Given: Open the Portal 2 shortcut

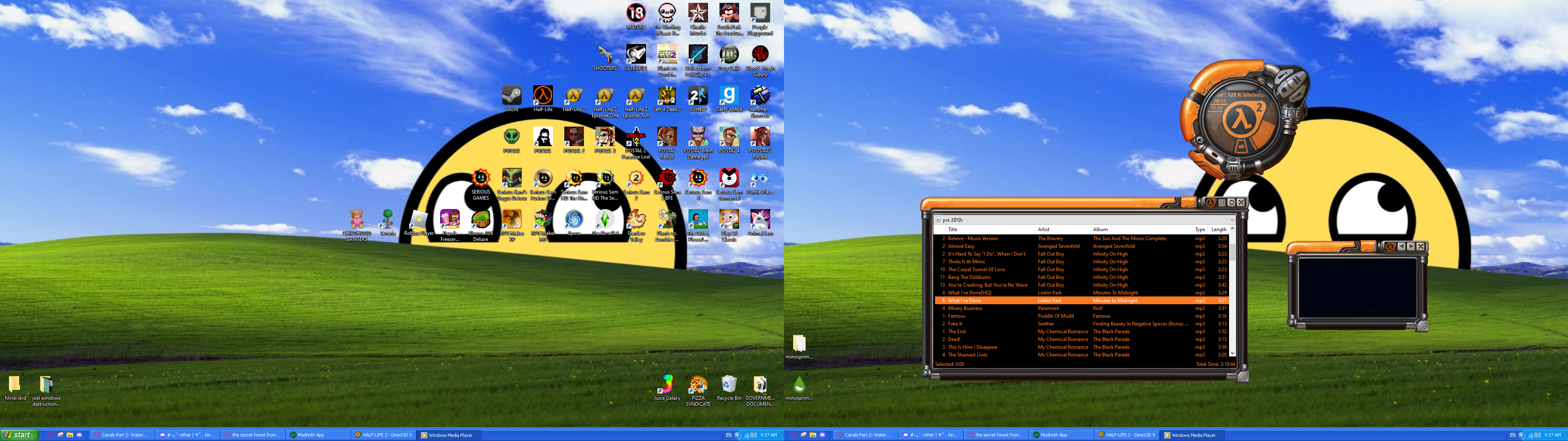Looking at the screenshot, I should (x=697, y=99).
